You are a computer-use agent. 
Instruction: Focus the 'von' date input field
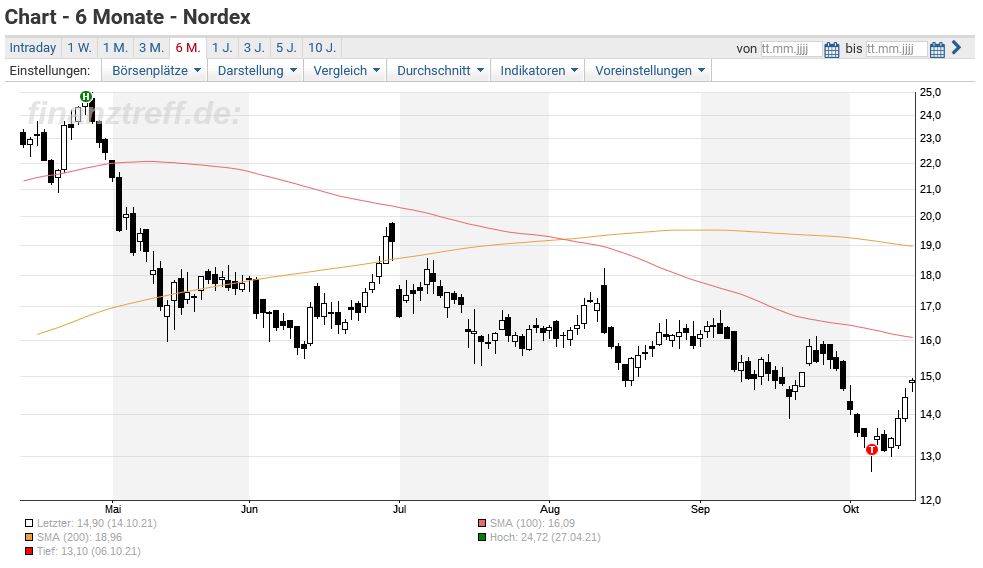[791, 49]
